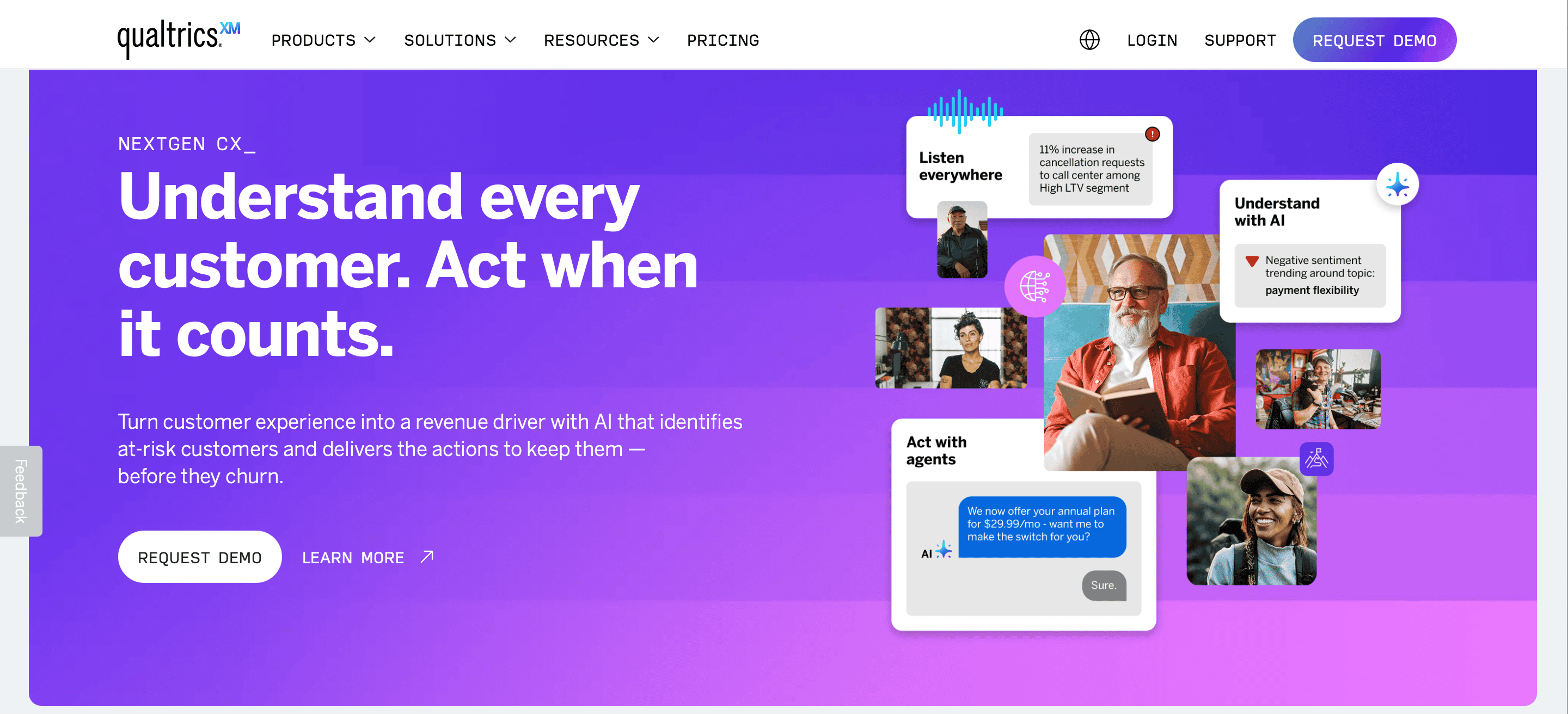Click the photo of man reading book
Image resolution: width=1568 pixels, height=714 pixels.
click(x=1138, y=353)
